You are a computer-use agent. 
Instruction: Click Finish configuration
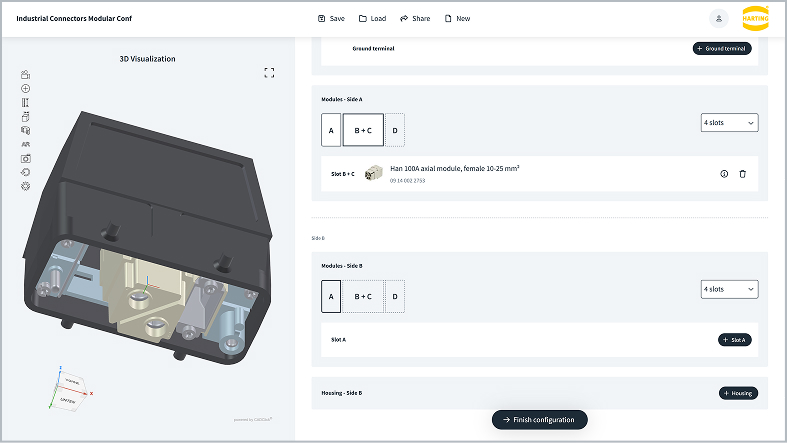click(x=540, y=420)
